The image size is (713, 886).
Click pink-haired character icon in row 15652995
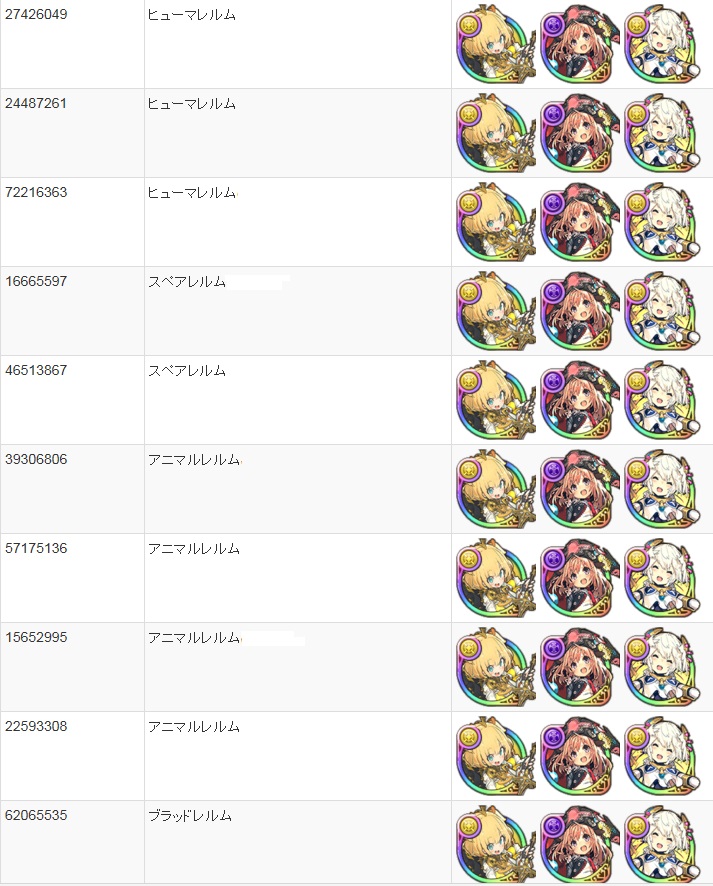(580, 668)
